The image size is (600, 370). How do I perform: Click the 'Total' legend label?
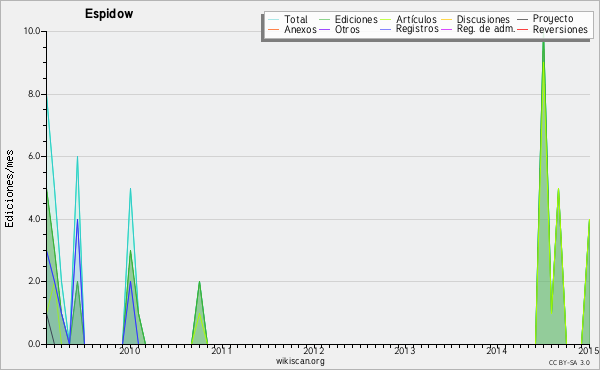(x=296, y=19)
